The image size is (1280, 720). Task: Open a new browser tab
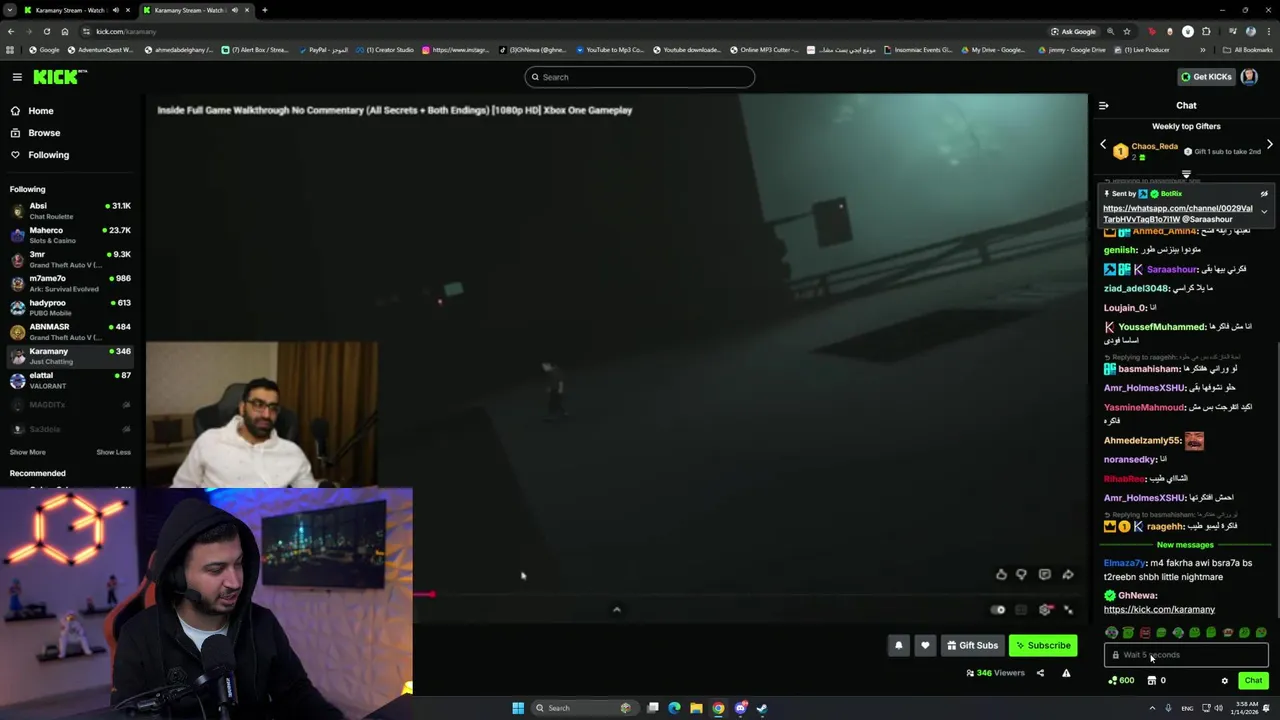[x=264, y=10]
